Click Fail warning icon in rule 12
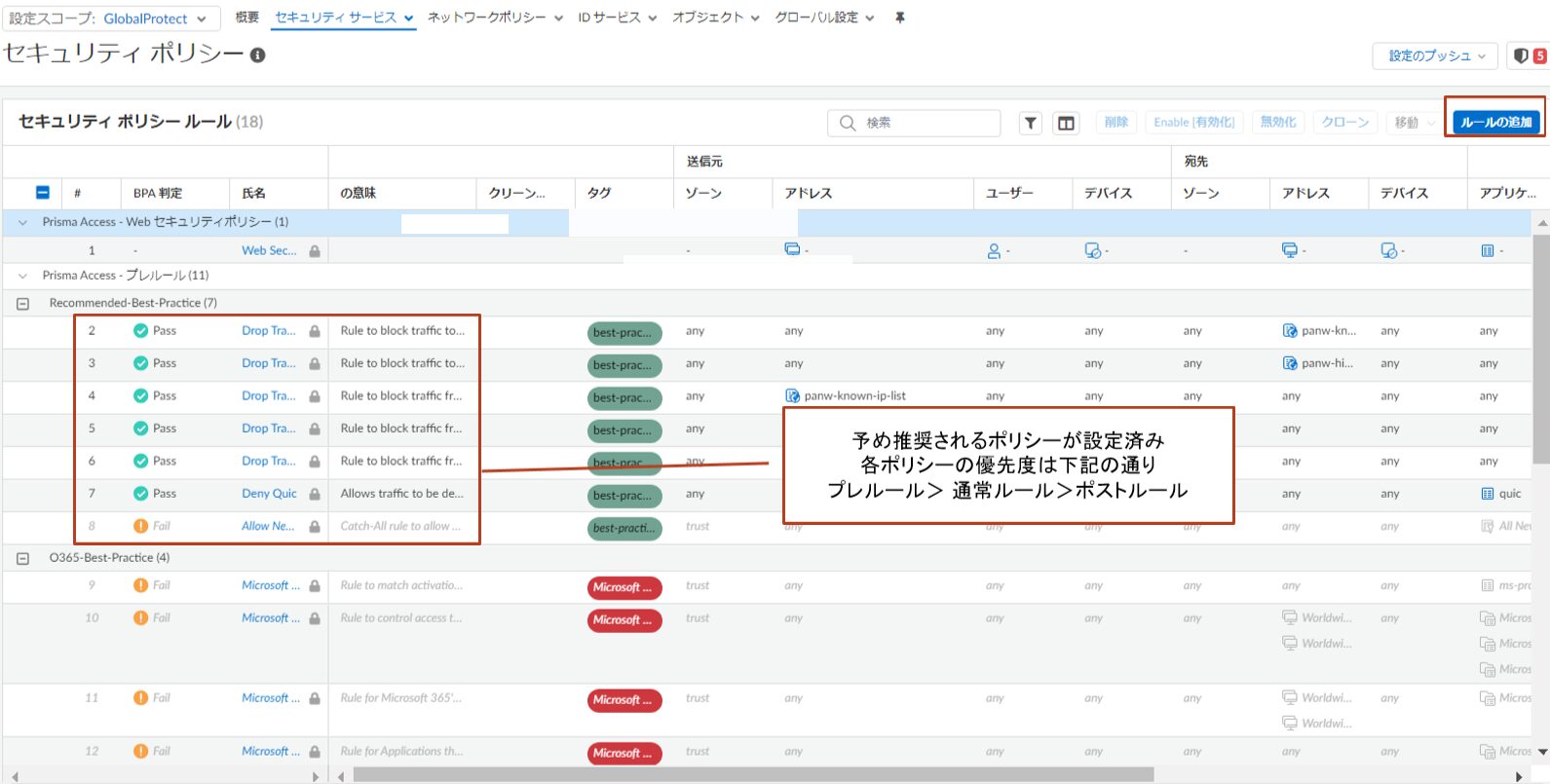This screenshot has height=784, width=1550. tap(140, 751)
